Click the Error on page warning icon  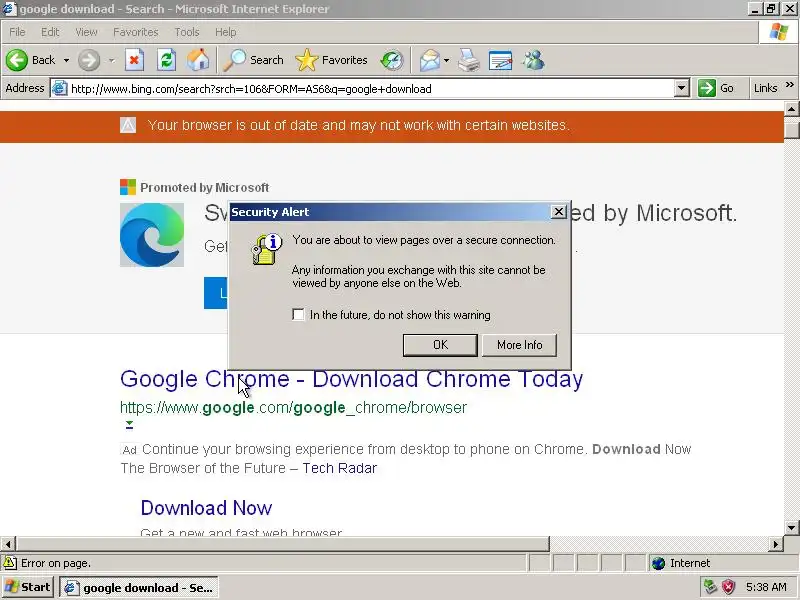(9, 563)
